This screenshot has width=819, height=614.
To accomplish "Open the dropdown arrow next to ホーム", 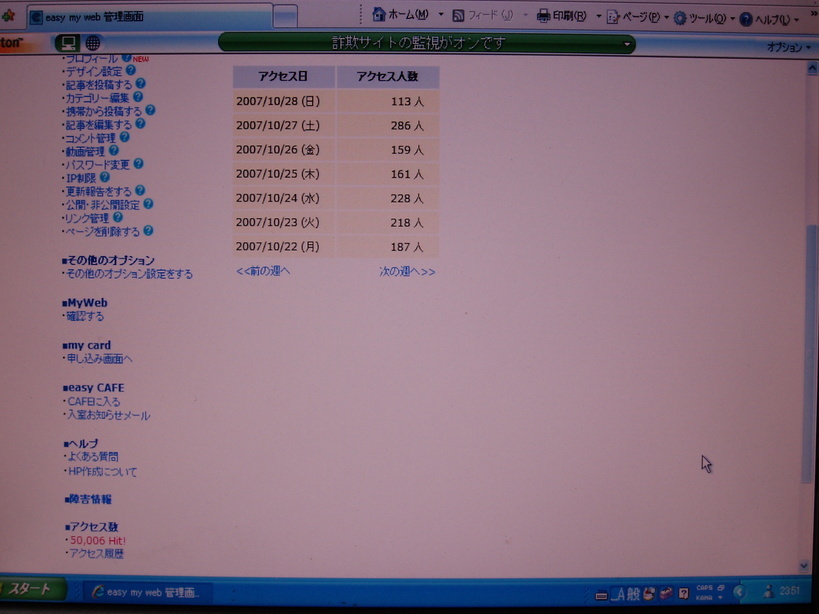I will (x=441, y=16).
